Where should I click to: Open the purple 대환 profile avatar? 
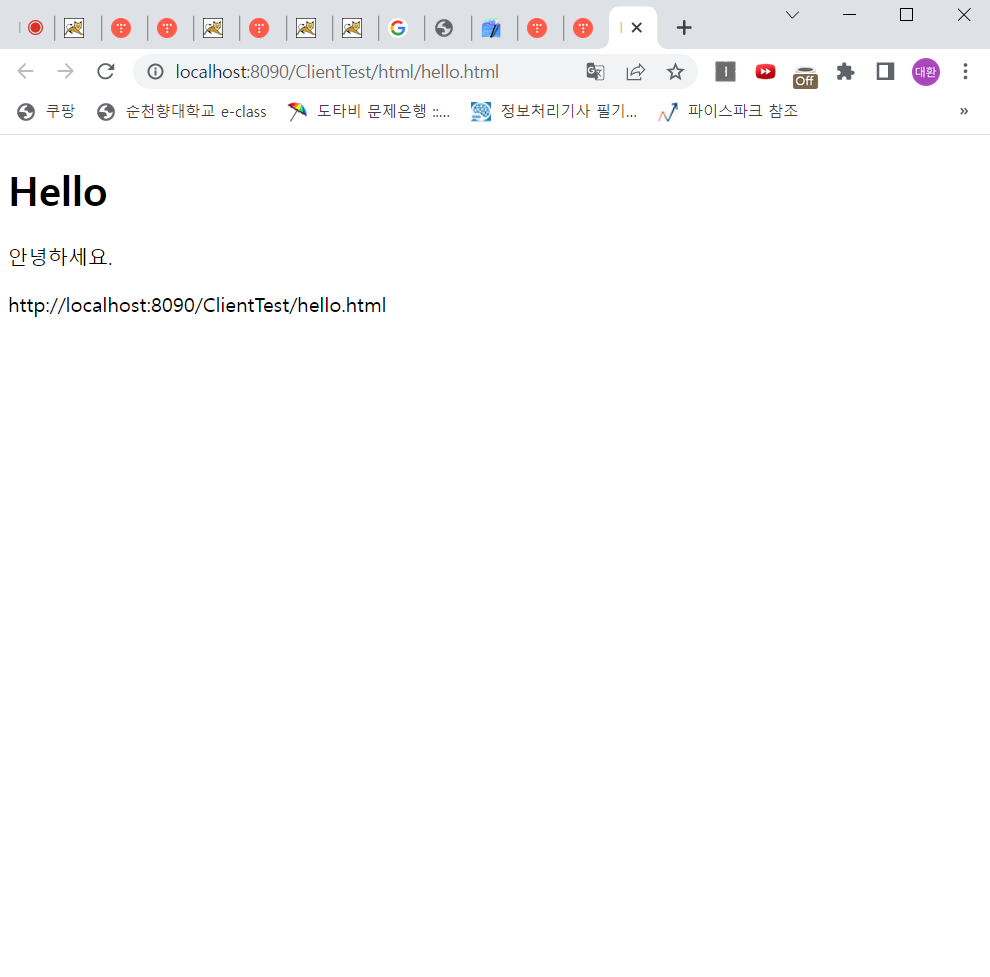click(926, 72)
